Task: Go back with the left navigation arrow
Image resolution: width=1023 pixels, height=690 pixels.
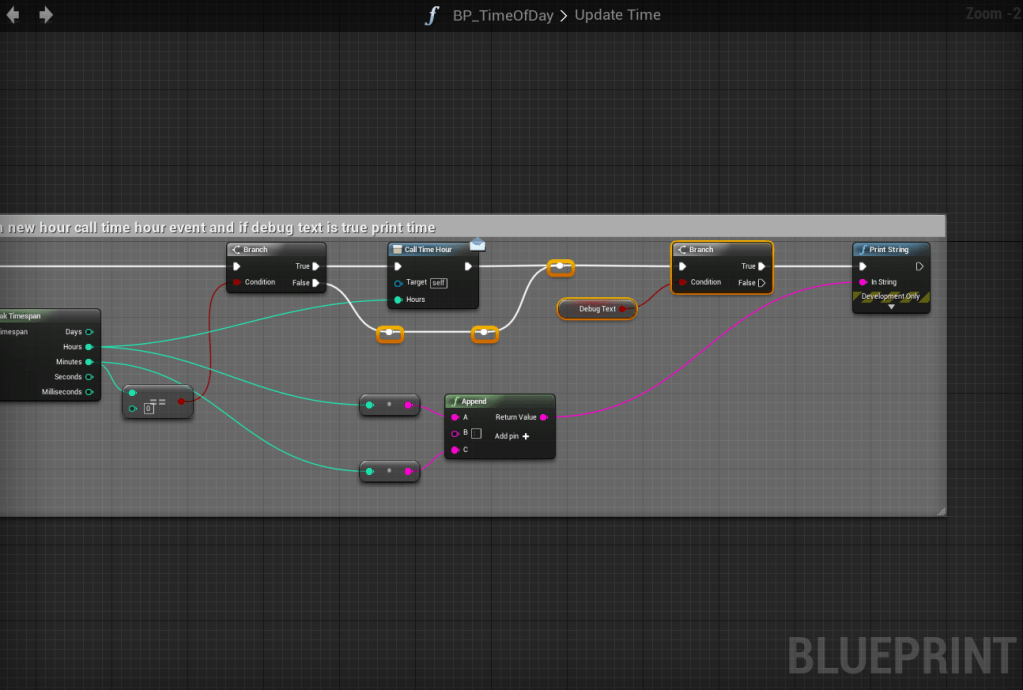Action: point(12,14)
